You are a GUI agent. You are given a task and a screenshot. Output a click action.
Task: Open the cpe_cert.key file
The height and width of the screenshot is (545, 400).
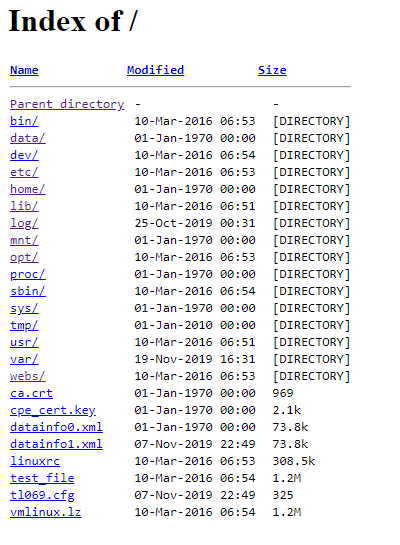pyautogui.click(x=53, y=411)
